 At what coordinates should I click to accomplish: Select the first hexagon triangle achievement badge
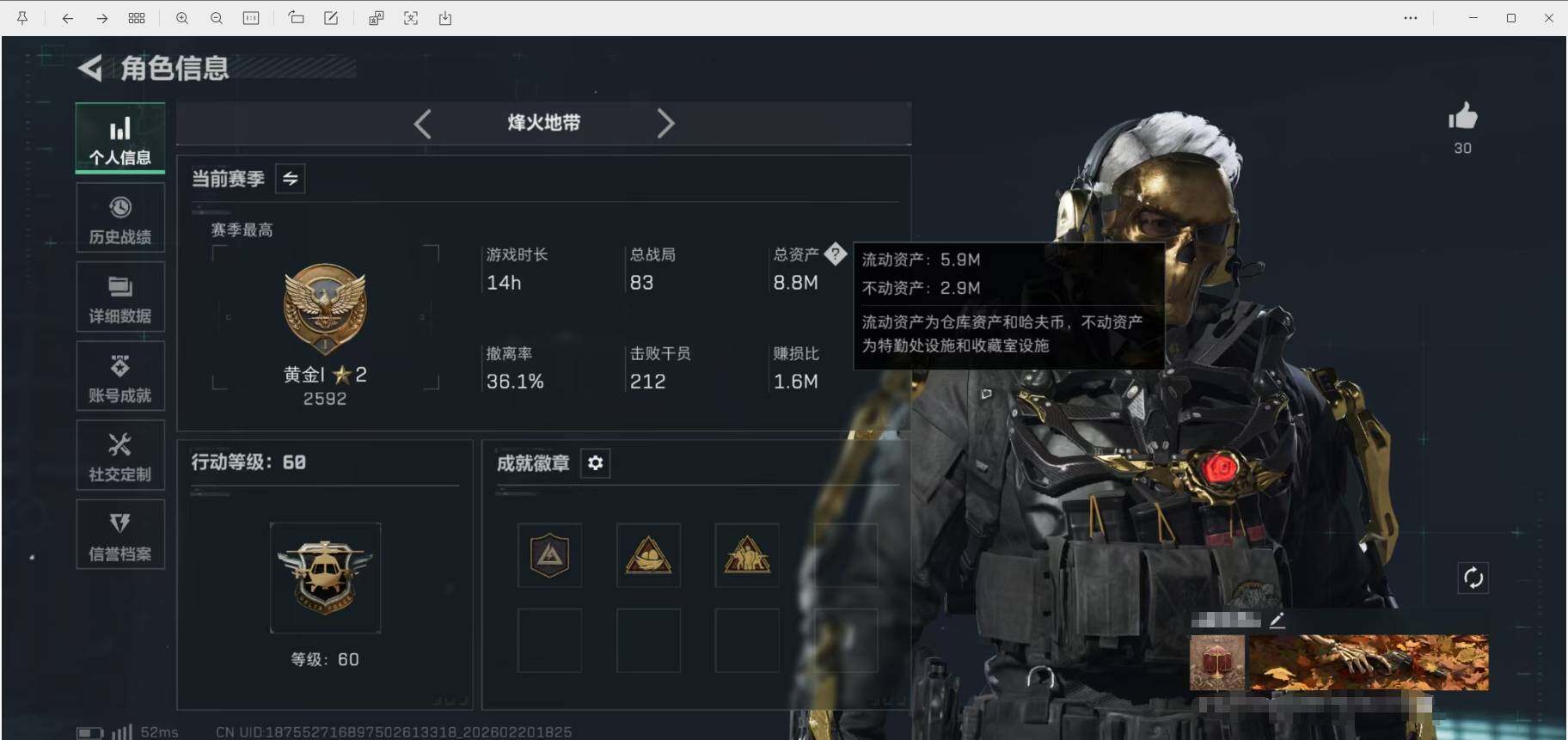click(549, 555)
